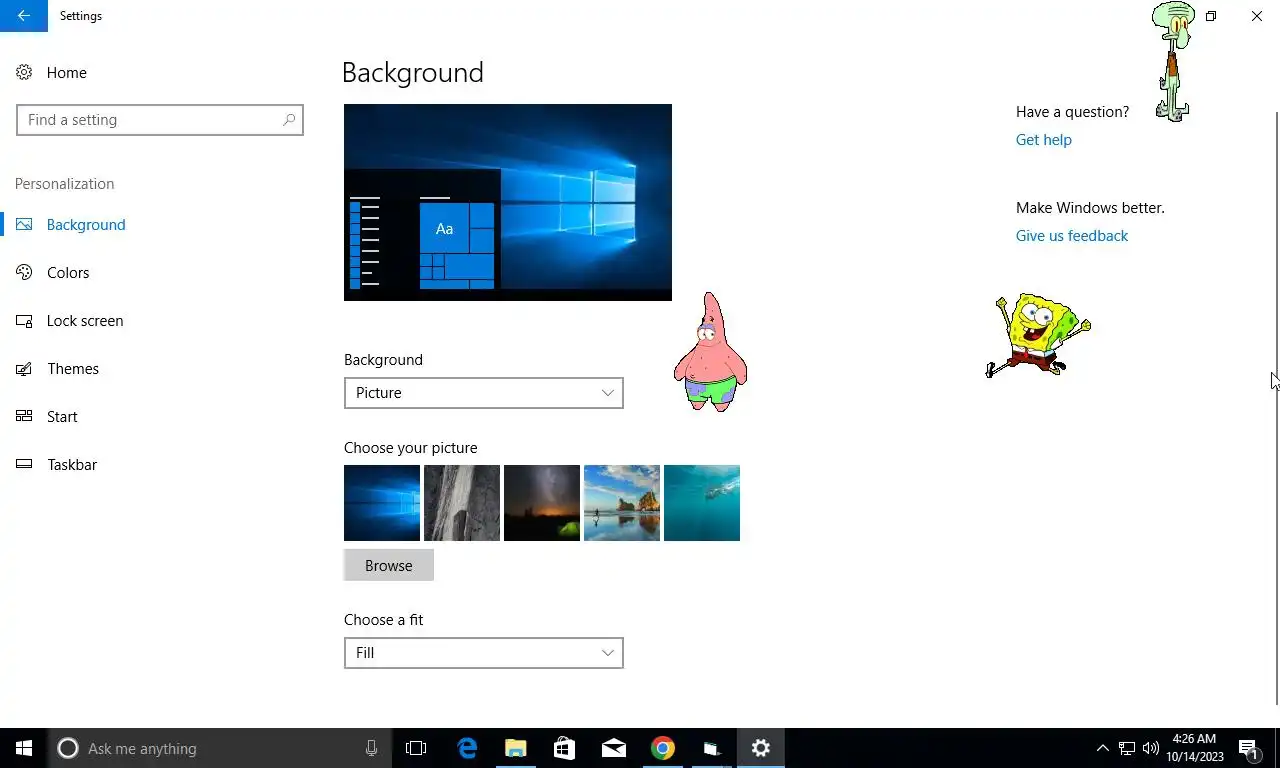Show hidden system tray icons

point(1102,748)
